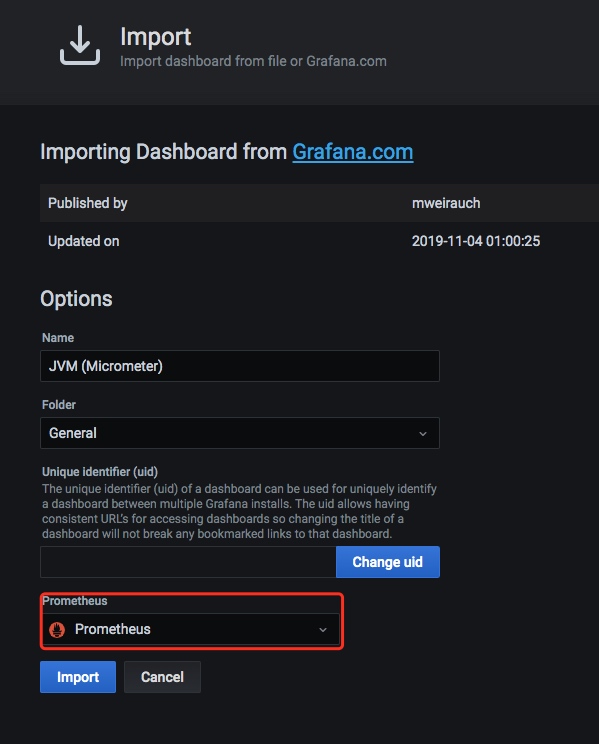Click the Change uid button
The height and width of the screenshot is (744, 599).
click(388, 562)
